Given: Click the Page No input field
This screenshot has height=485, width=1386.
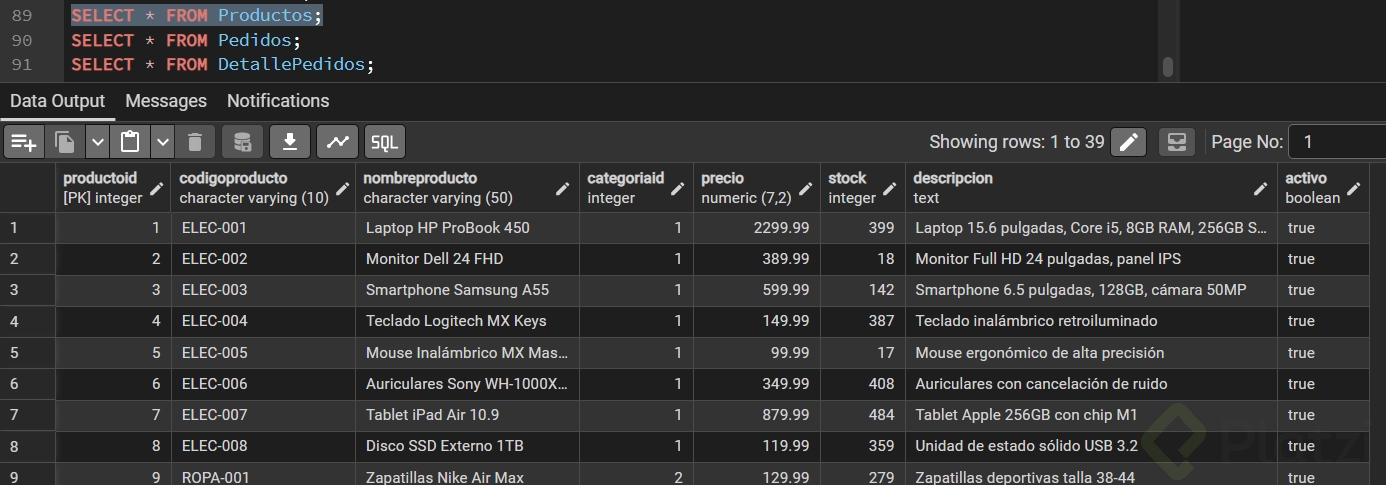Looking at the screenshot, I should [1337, 142].
